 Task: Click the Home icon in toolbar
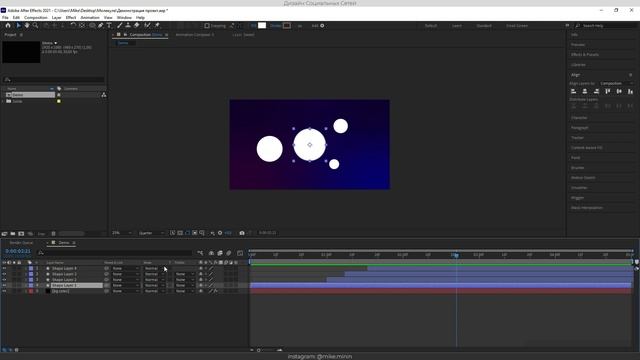coord(7,25)
